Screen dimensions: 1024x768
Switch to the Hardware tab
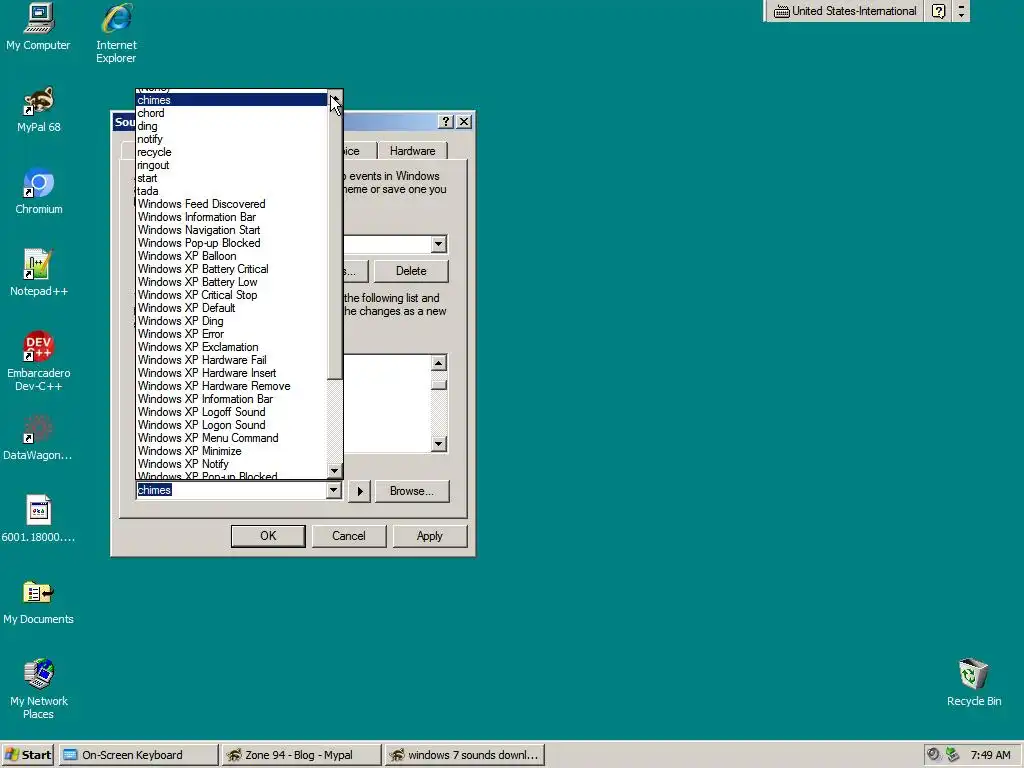(x=412, y=151)
